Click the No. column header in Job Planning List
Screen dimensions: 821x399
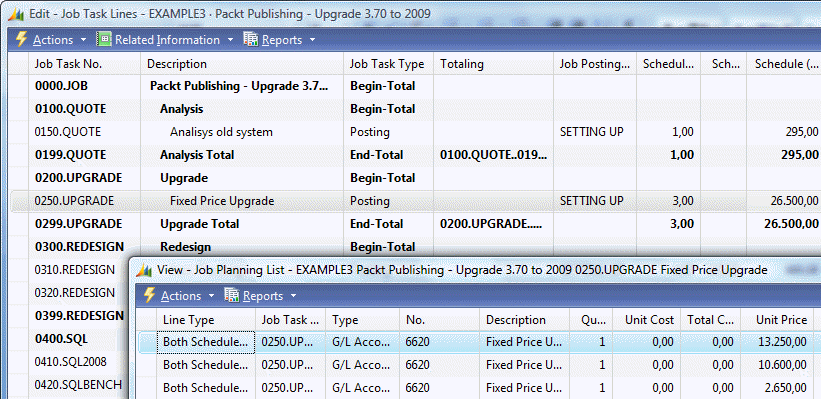[439, 319]
